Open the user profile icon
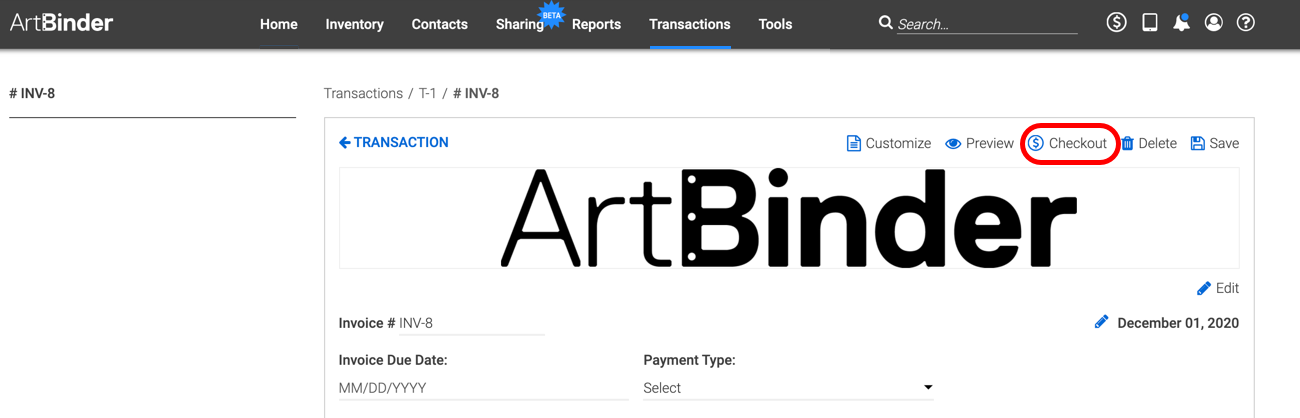Image resolution: width=1300 pixels, height=418 pixels. click(x=1214, y=22)
